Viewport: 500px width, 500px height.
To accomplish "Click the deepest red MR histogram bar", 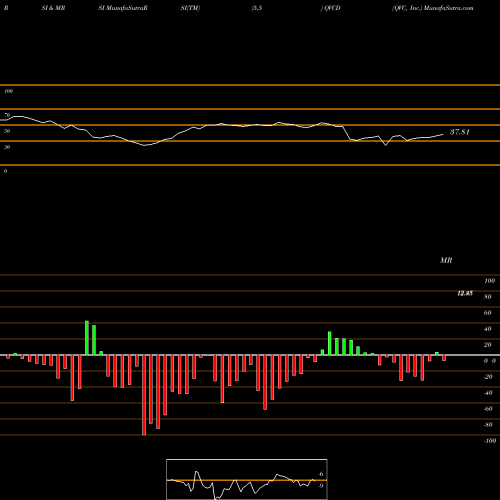I will (144, 395).
